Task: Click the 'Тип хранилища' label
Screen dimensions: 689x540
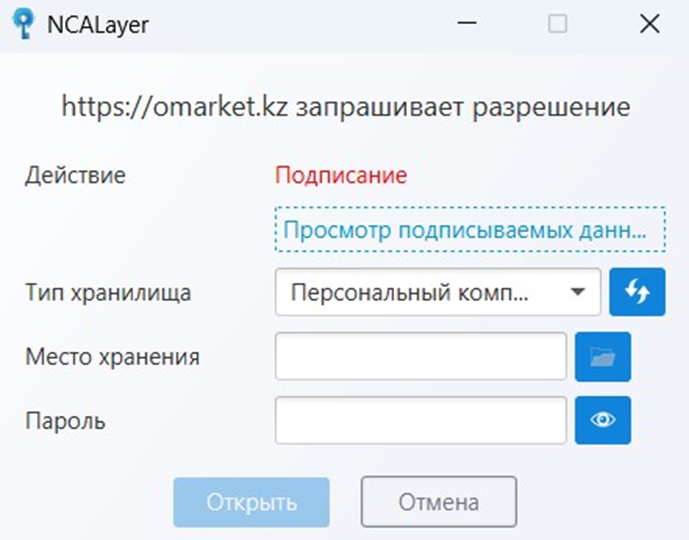Action: pos(107,293)
